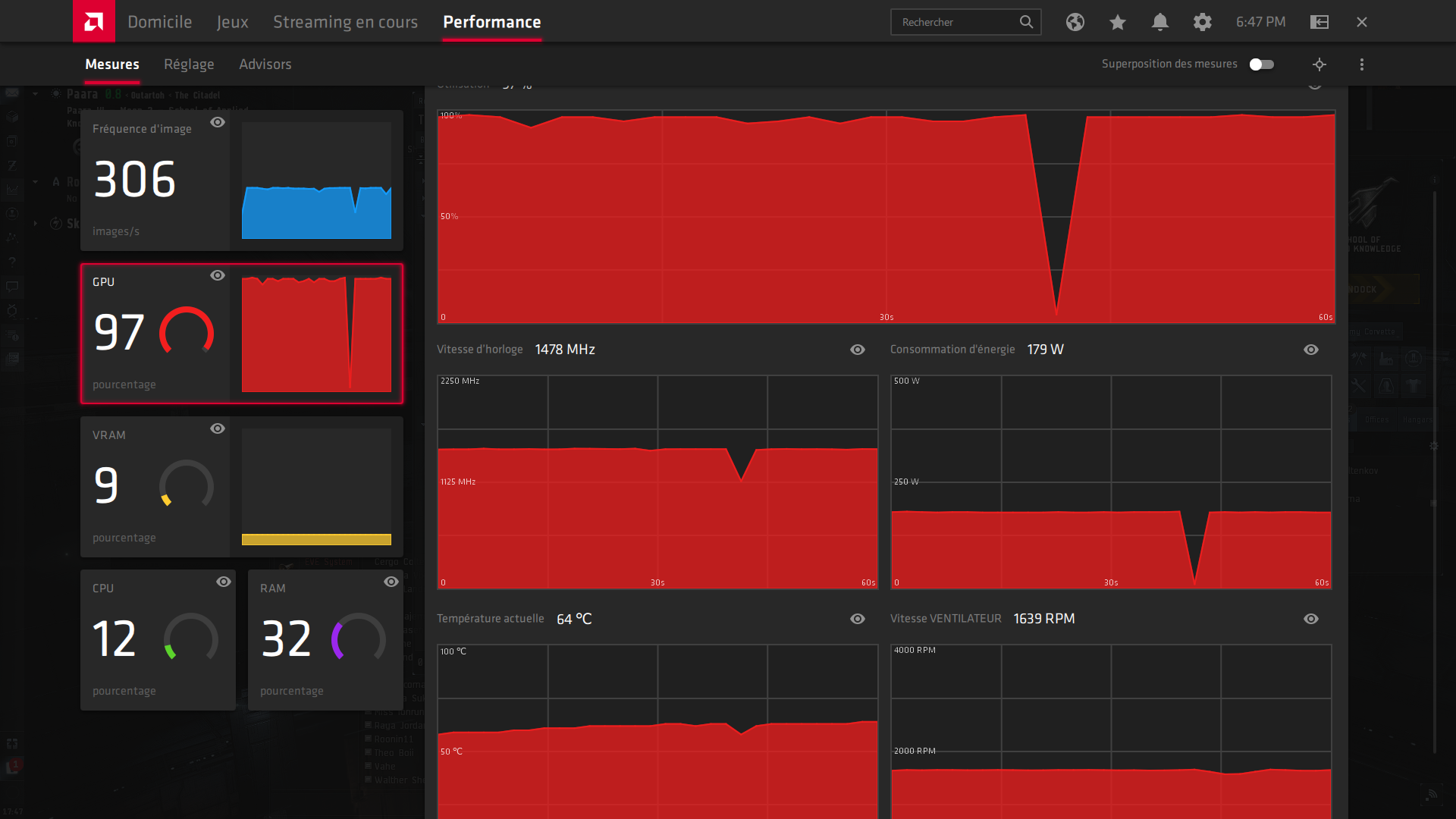Toggle visibility of Vitesse VENTILATEUR graph

pos(1311,619)
